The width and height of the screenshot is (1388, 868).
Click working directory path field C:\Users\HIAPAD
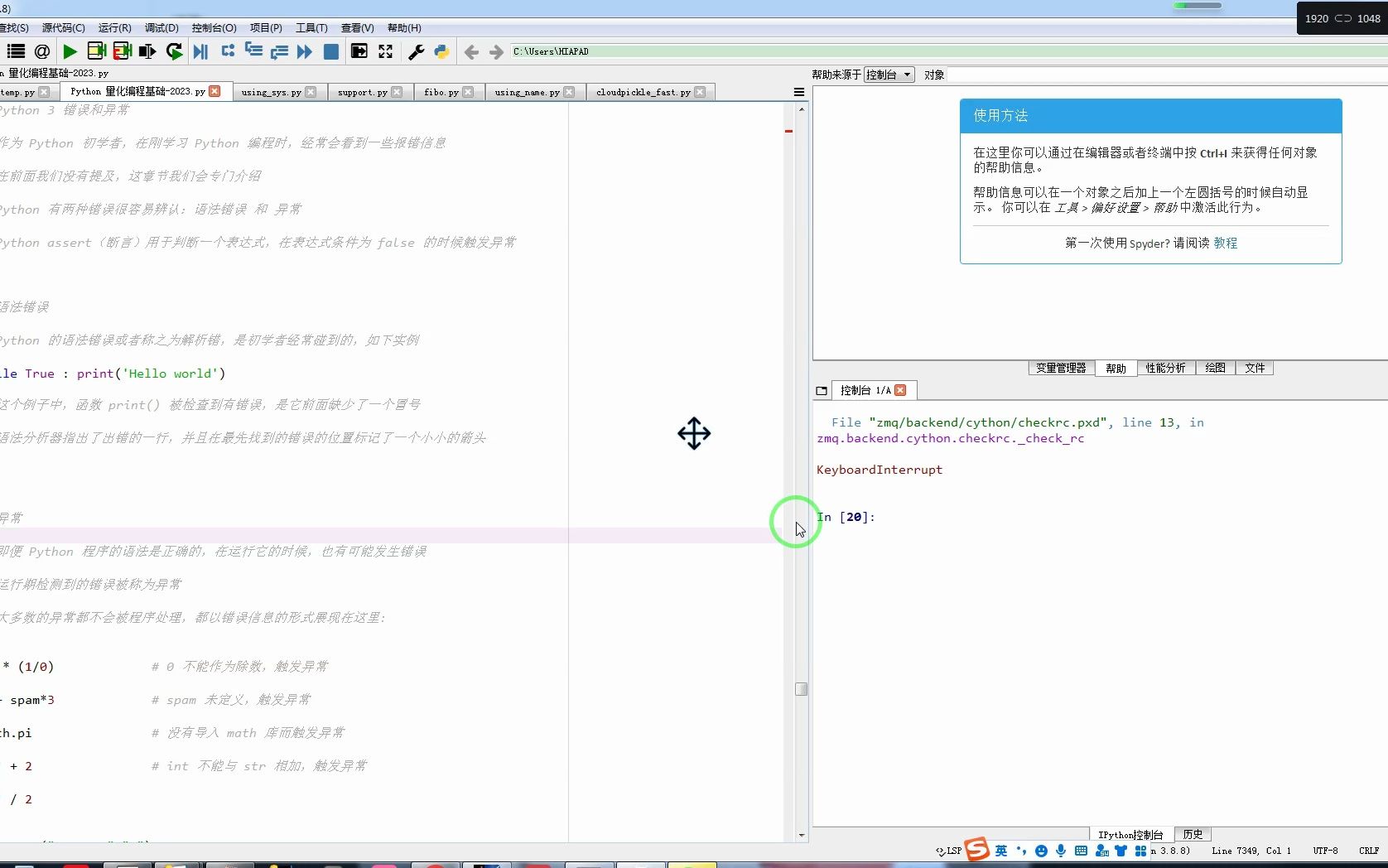click(948, 51)
